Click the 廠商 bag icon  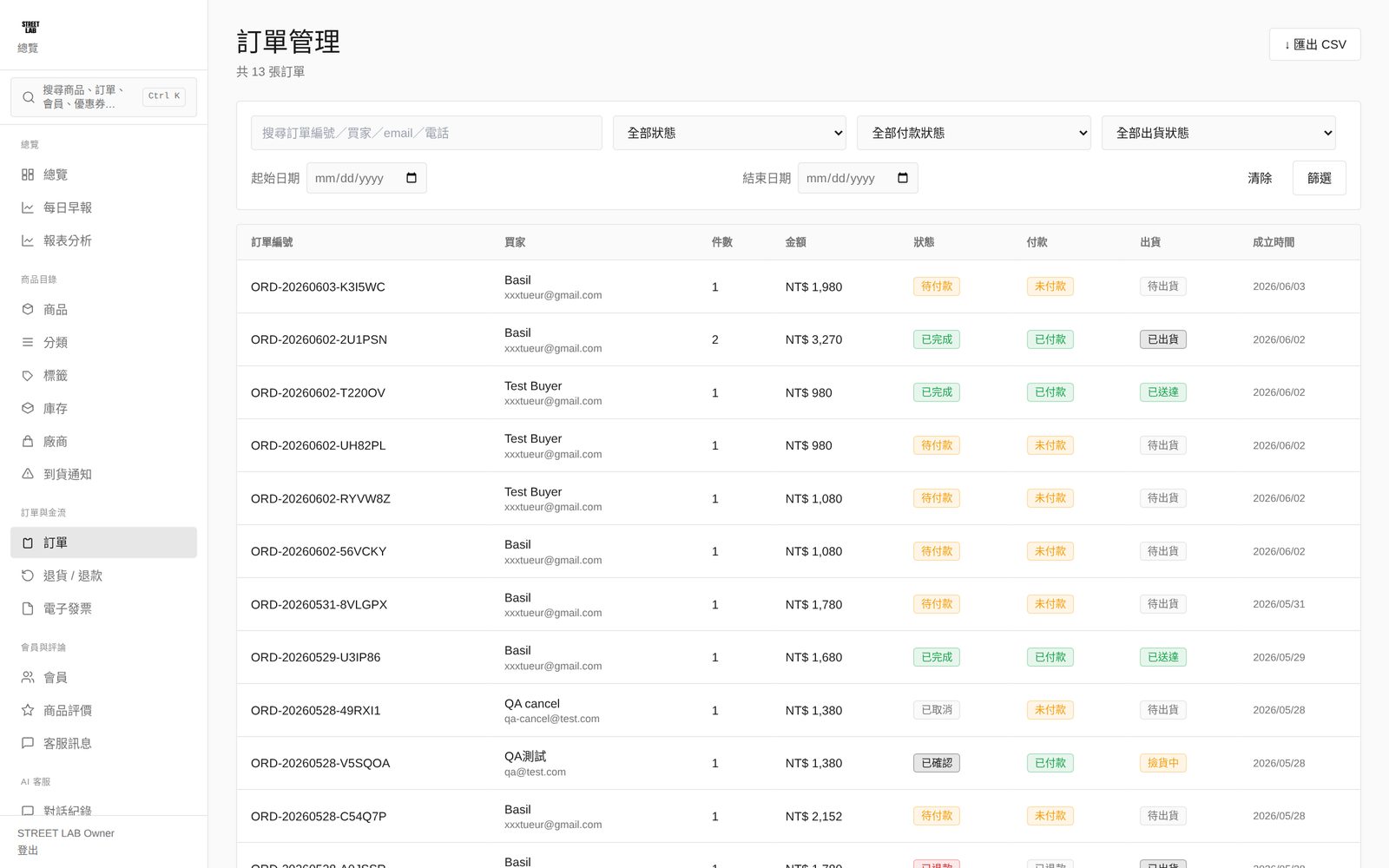click(x=28, y=441)
